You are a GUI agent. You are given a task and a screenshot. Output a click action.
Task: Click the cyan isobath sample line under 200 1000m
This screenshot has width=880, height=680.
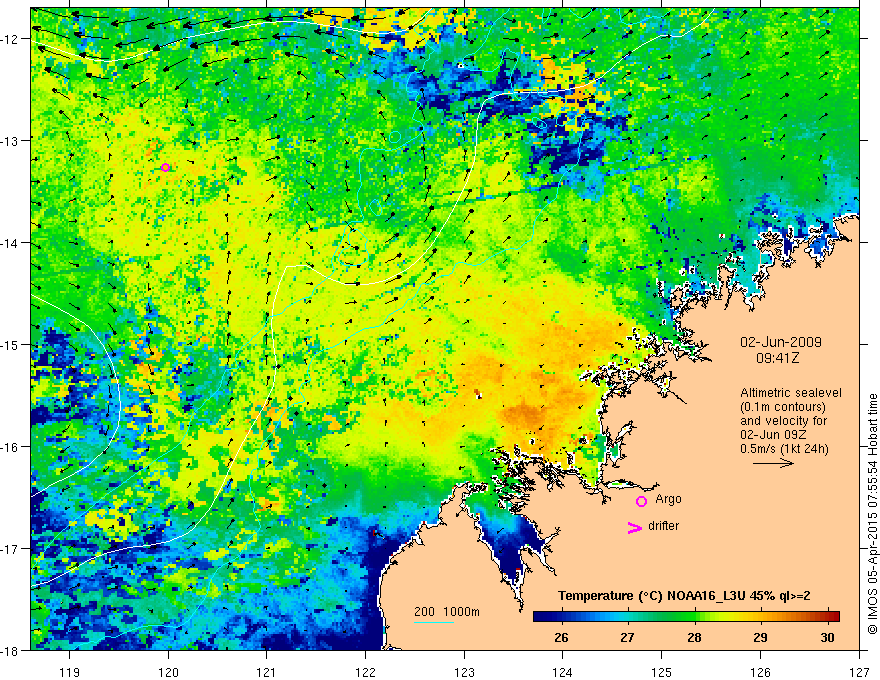pos(434,622)
